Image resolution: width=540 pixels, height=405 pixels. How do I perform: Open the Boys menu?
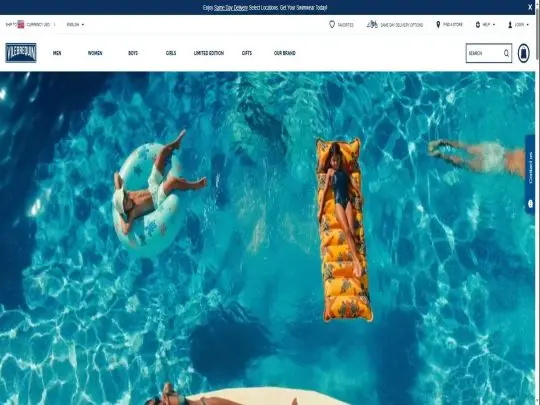point(133,53)
